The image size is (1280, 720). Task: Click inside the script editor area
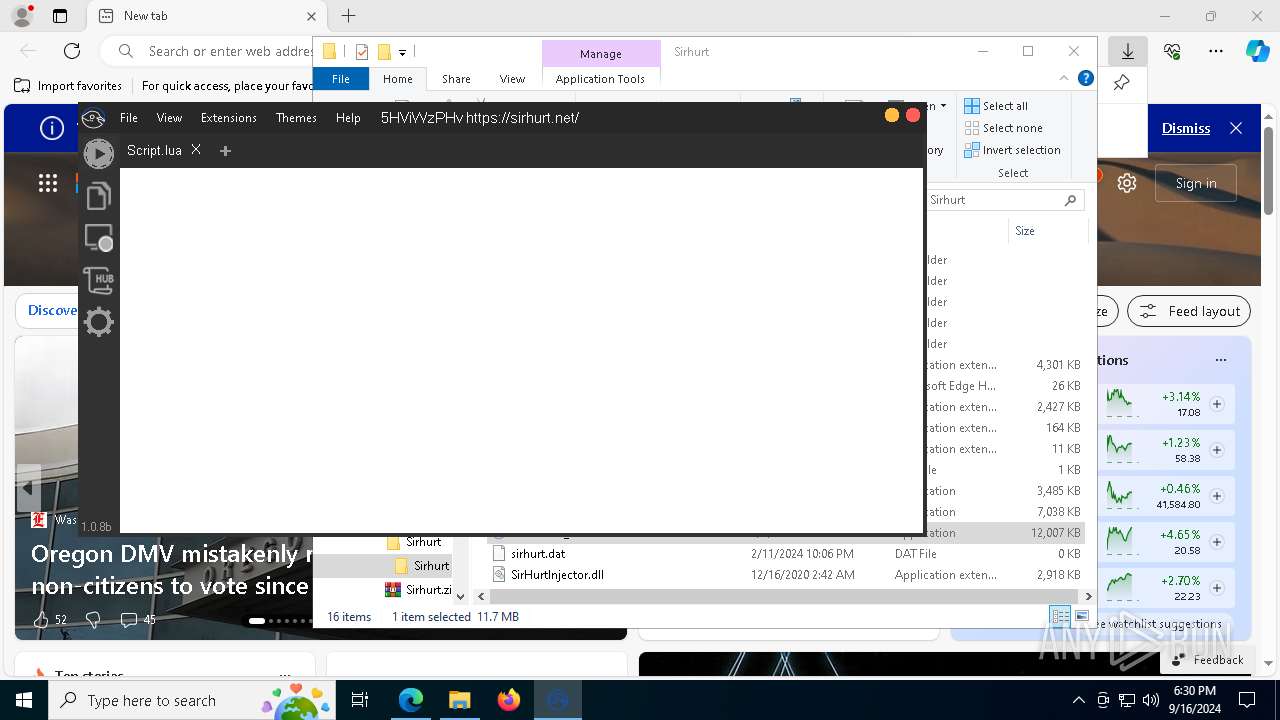click(x=520, y=350)
